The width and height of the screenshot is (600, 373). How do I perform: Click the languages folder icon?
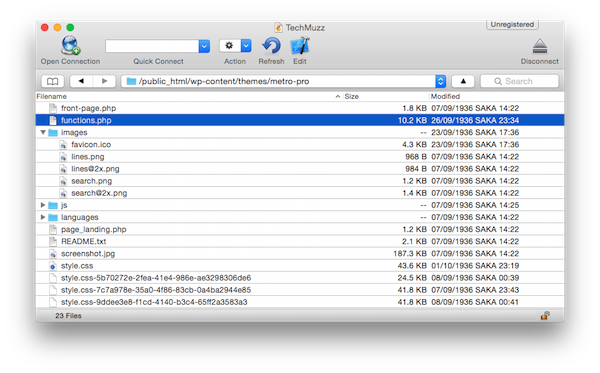point(53,217)
